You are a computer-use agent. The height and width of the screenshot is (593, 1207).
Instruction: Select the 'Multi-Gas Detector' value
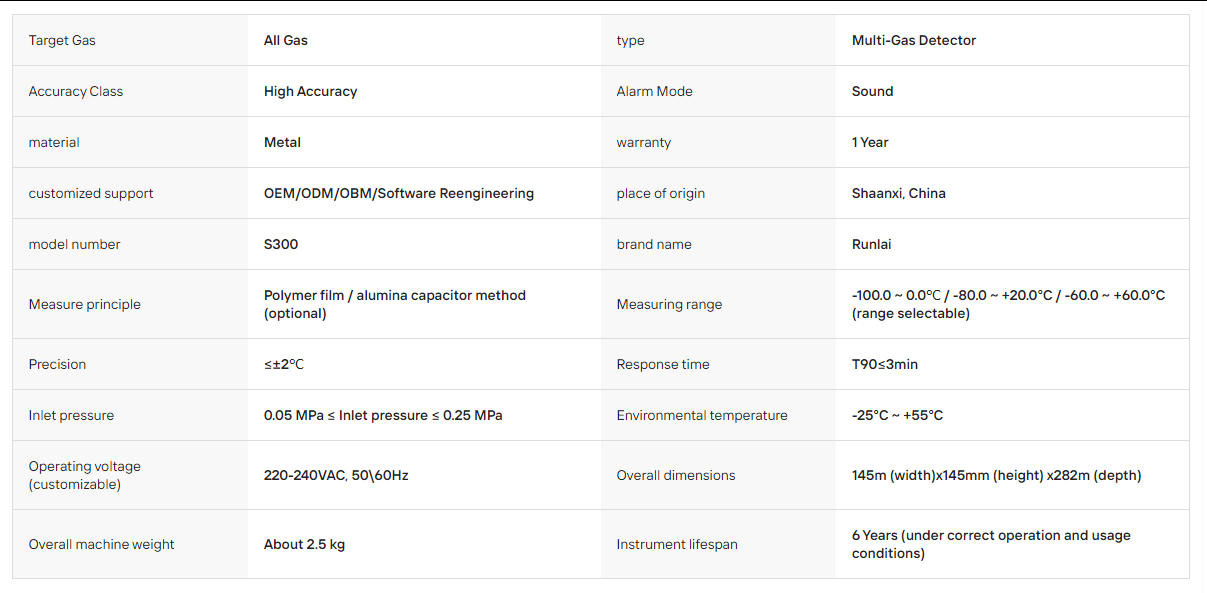click(914, 41)
